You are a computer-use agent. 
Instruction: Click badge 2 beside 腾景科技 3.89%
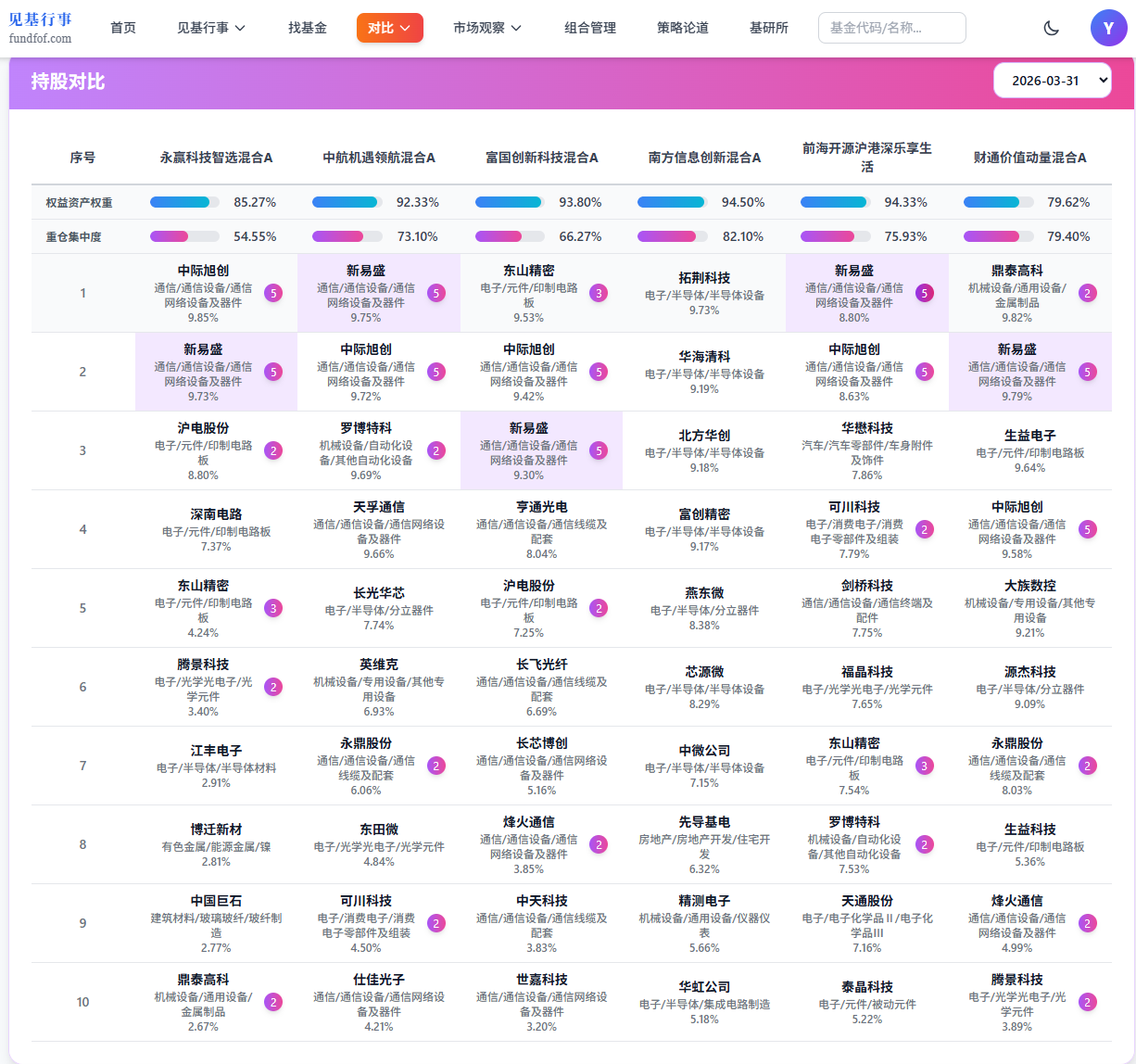1088,1002
